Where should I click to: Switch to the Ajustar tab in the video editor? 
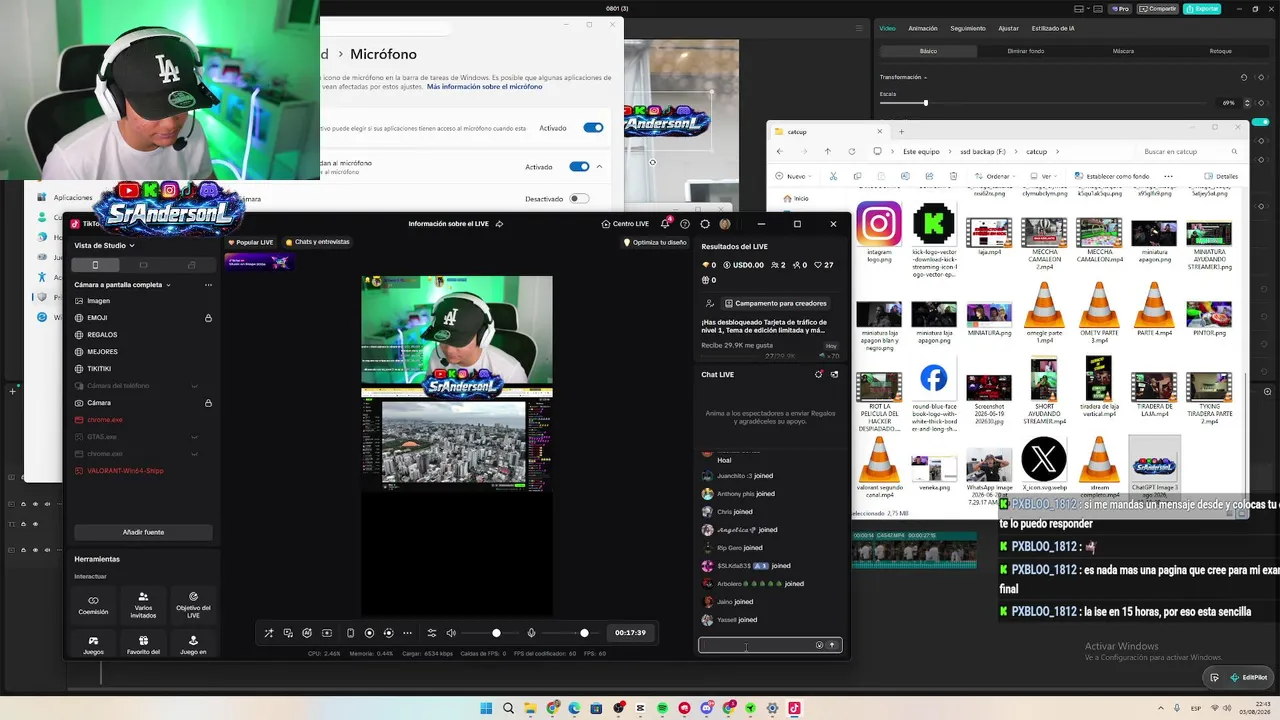(1009, 28)
